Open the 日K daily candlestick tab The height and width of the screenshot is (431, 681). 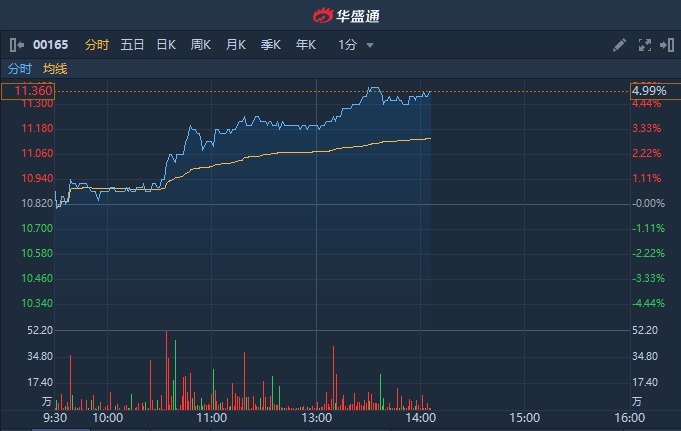(166, 45)
